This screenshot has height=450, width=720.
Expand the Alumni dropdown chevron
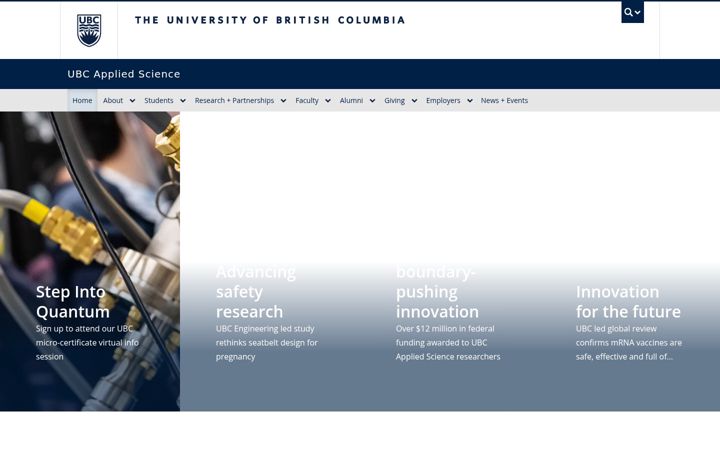372,101
